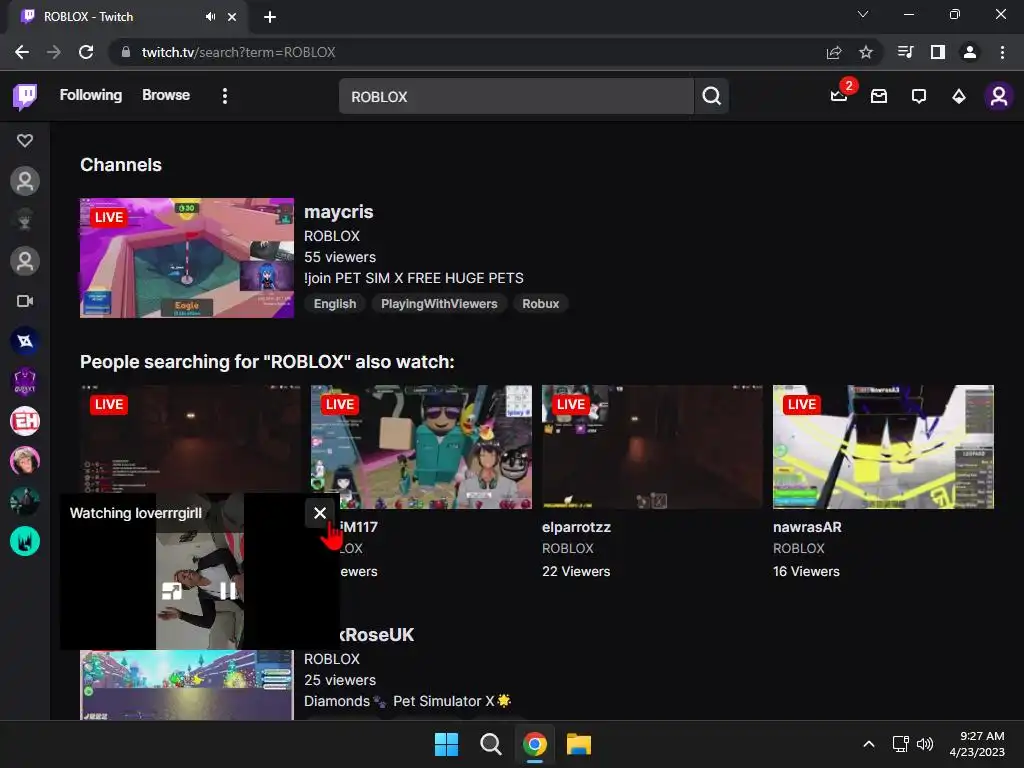Open a new browser tab

[270, 17]
